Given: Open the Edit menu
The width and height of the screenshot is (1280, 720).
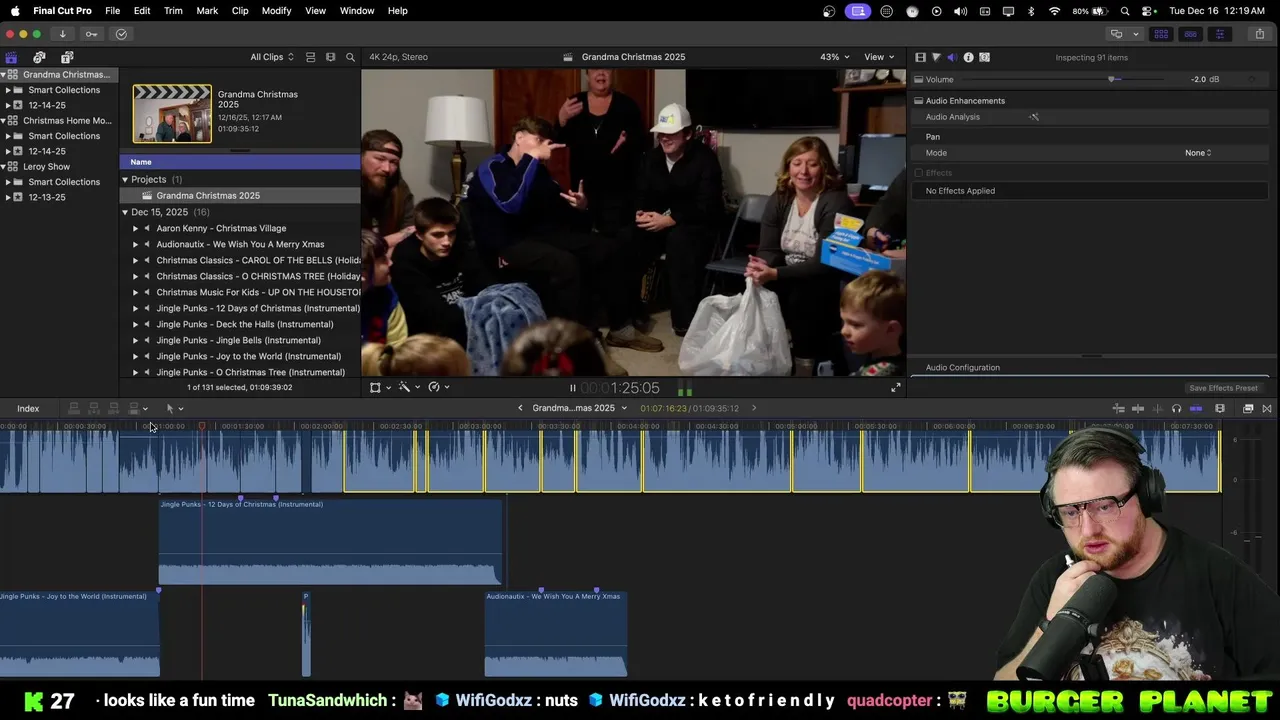Looking at the screenshot, I should click(142, 10).
